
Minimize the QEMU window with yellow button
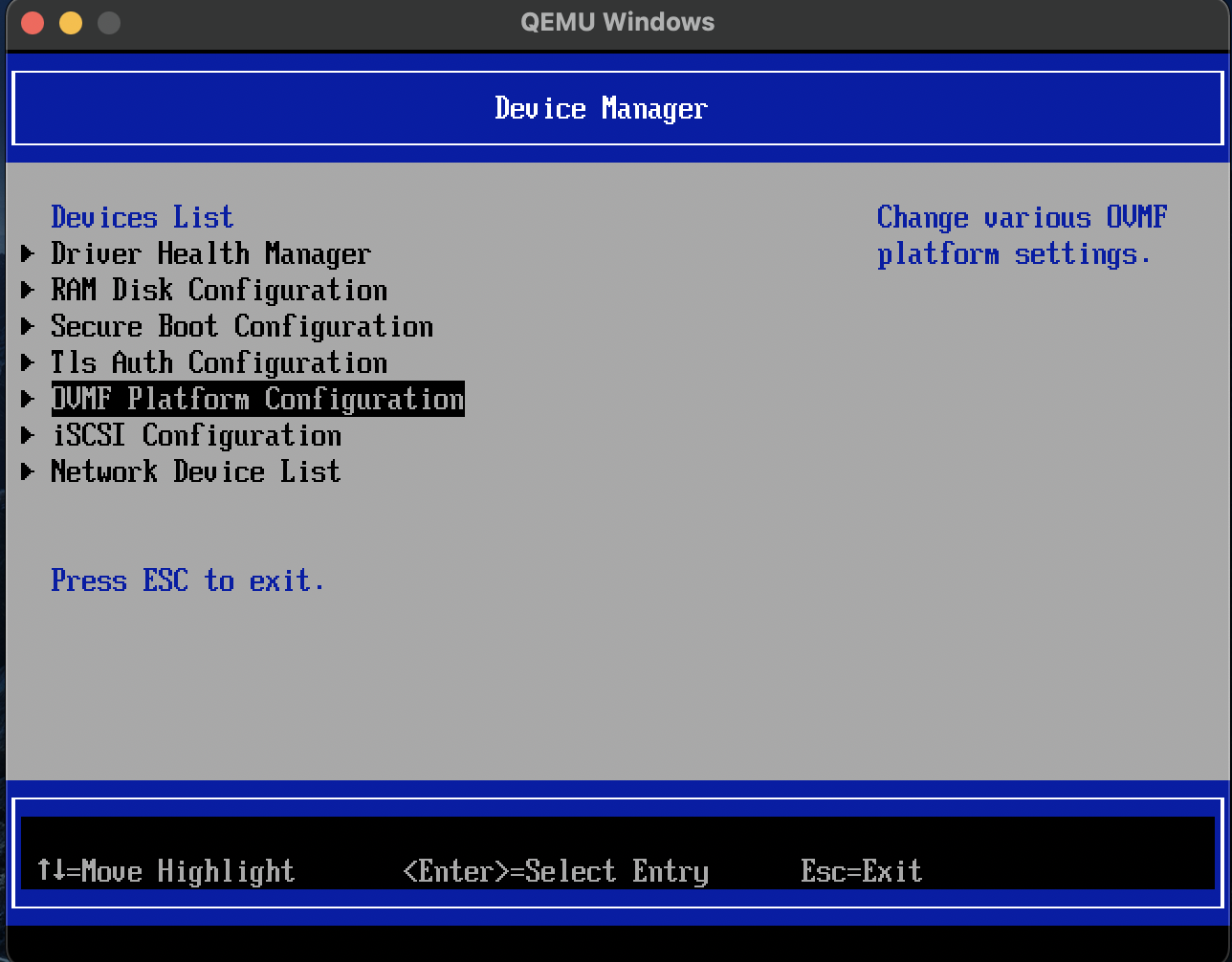pyautogui.click(x=71, y=22)
